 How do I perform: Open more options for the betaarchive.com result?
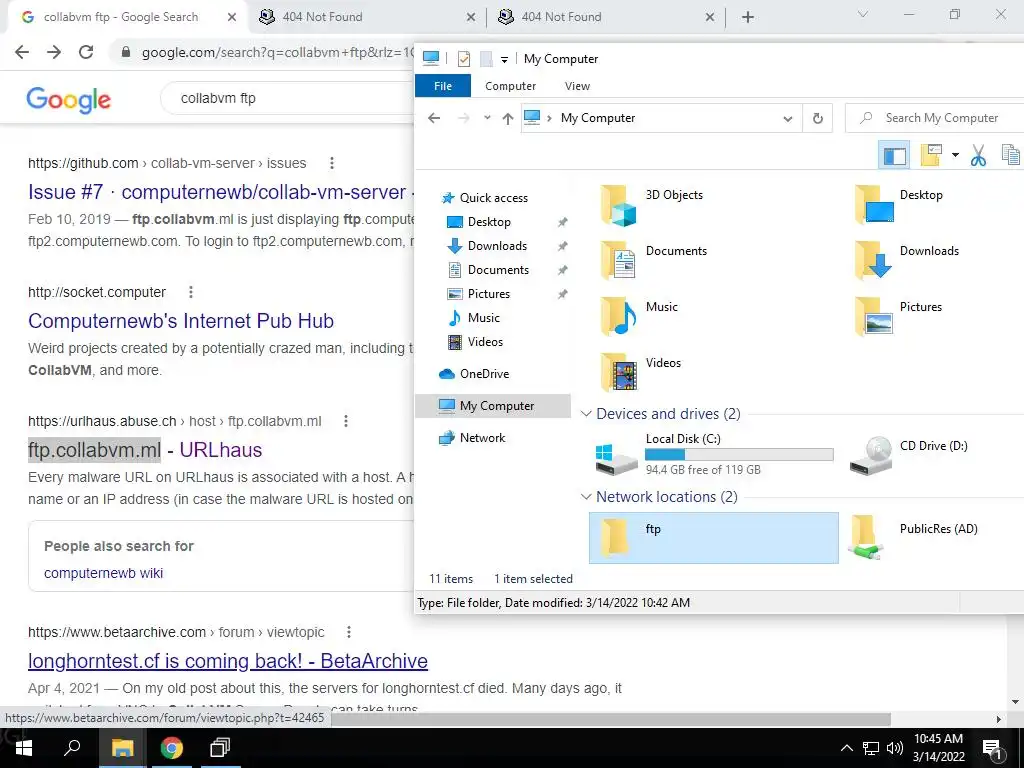click(x=349, y=632)
